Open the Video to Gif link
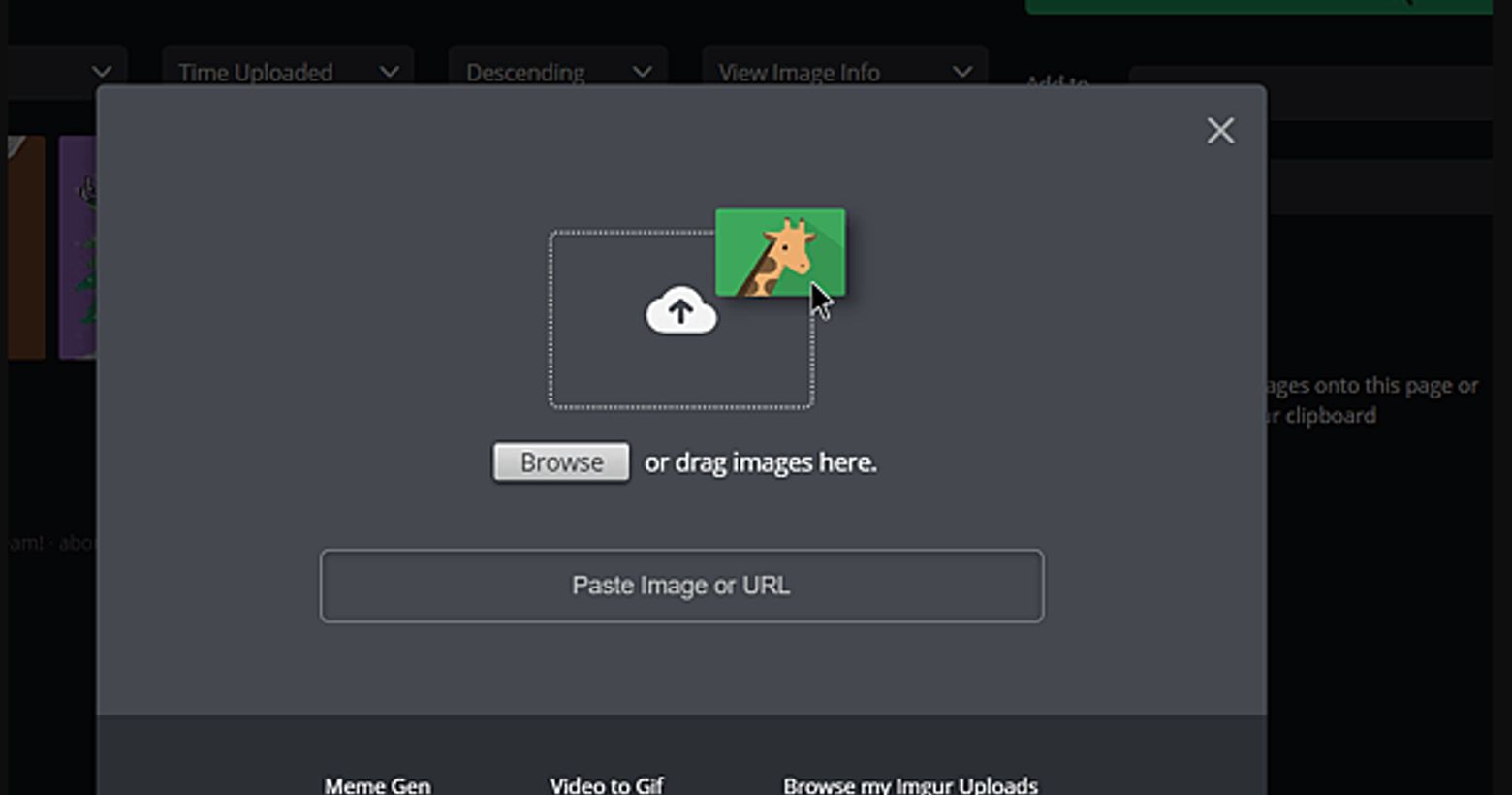1512x795 pixels. [607, 784]
